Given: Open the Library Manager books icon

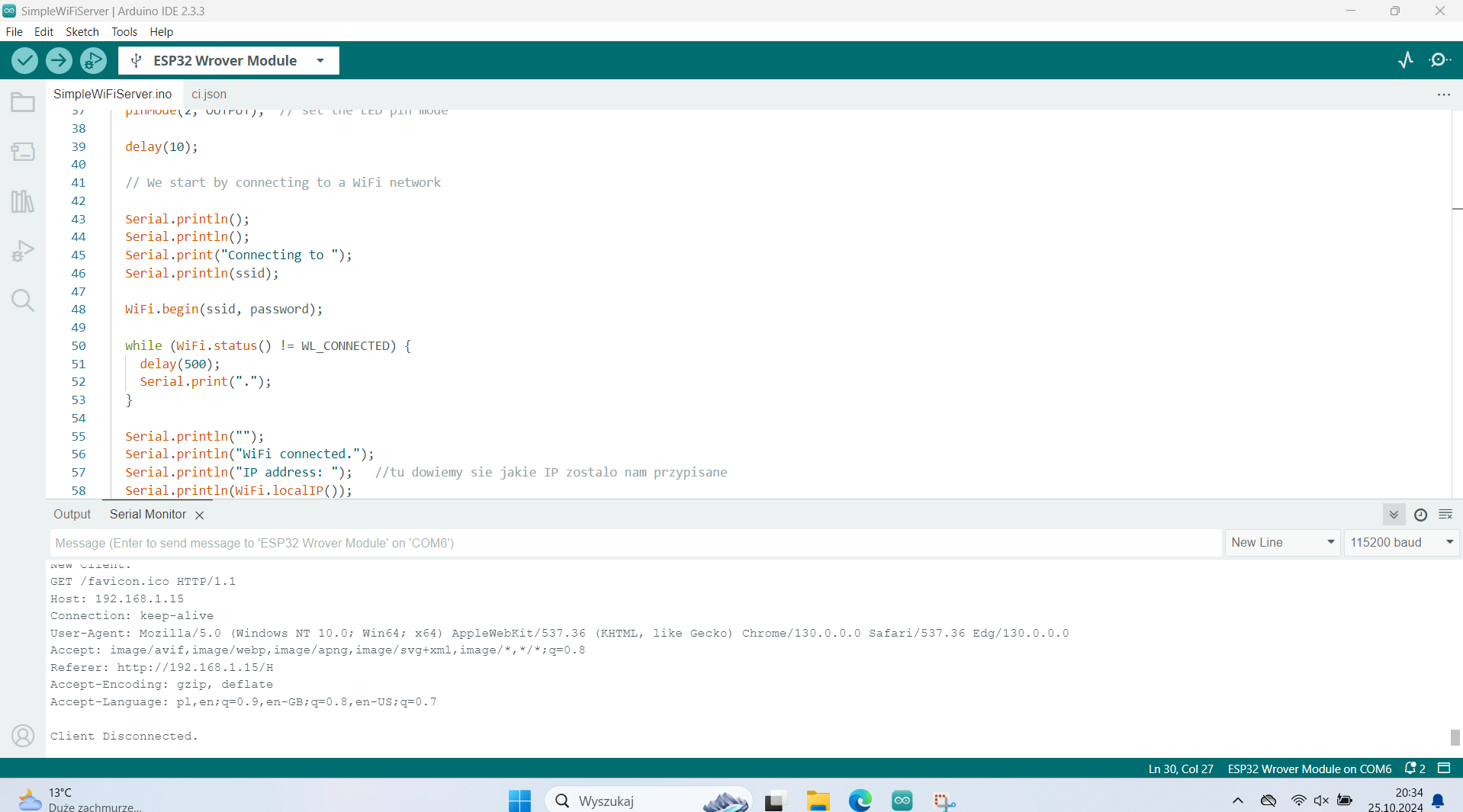Looking at the screenshot, I should 23,201.
